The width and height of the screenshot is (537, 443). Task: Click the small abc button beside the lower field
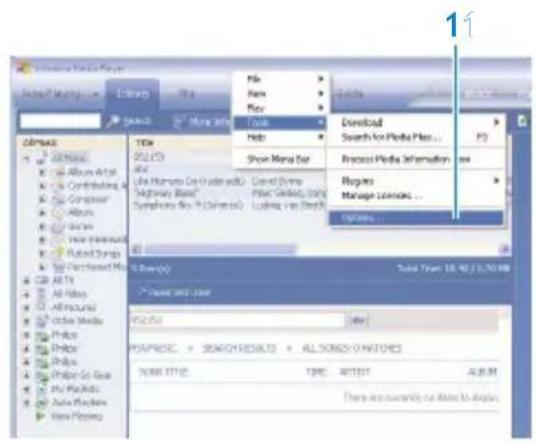click(x=358, y=320)
